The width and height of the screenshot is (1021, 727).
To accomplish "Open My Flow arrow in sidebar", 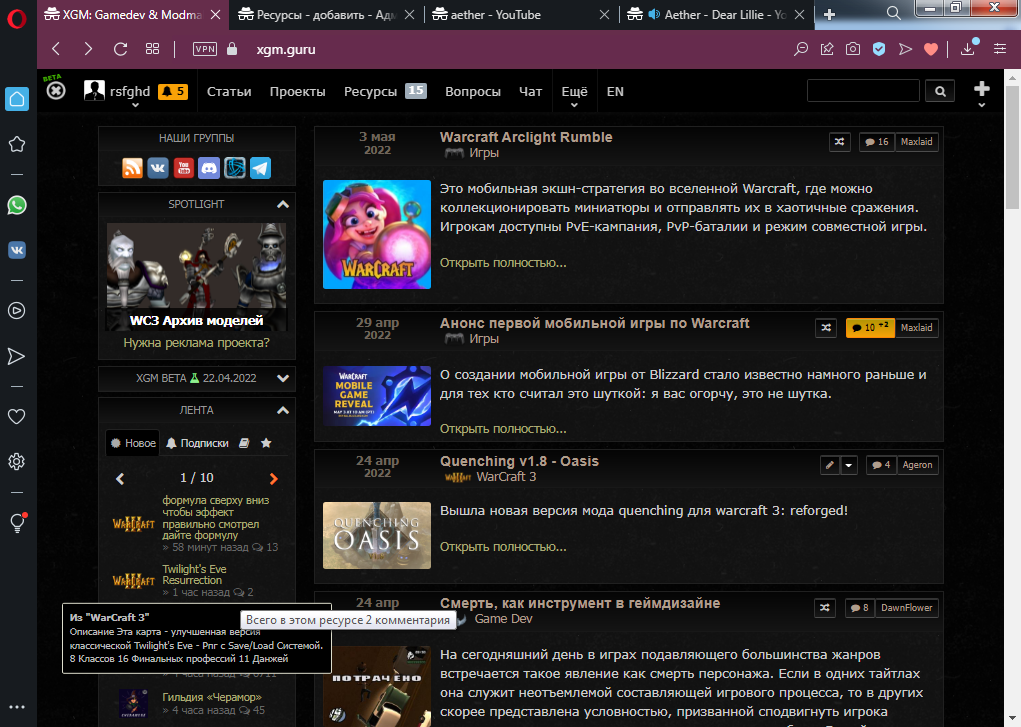I will pos(16,356).
